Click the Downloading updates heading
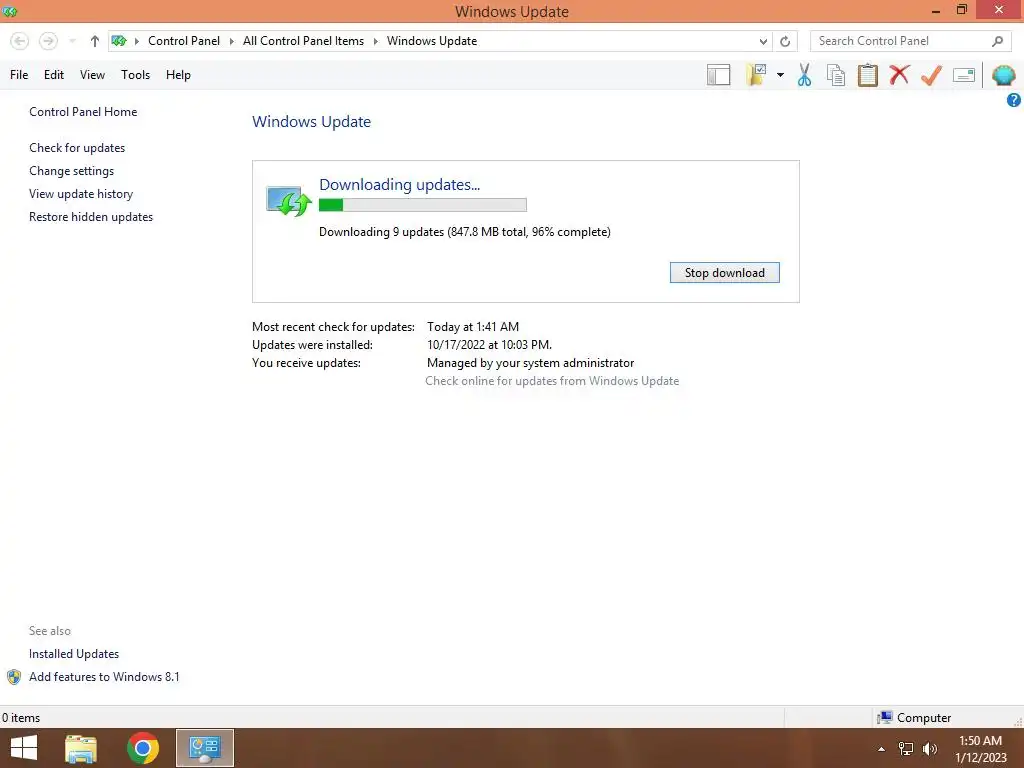Image resolution: width=1024 pixels, height=768 pixels. (x=399, y=184)
